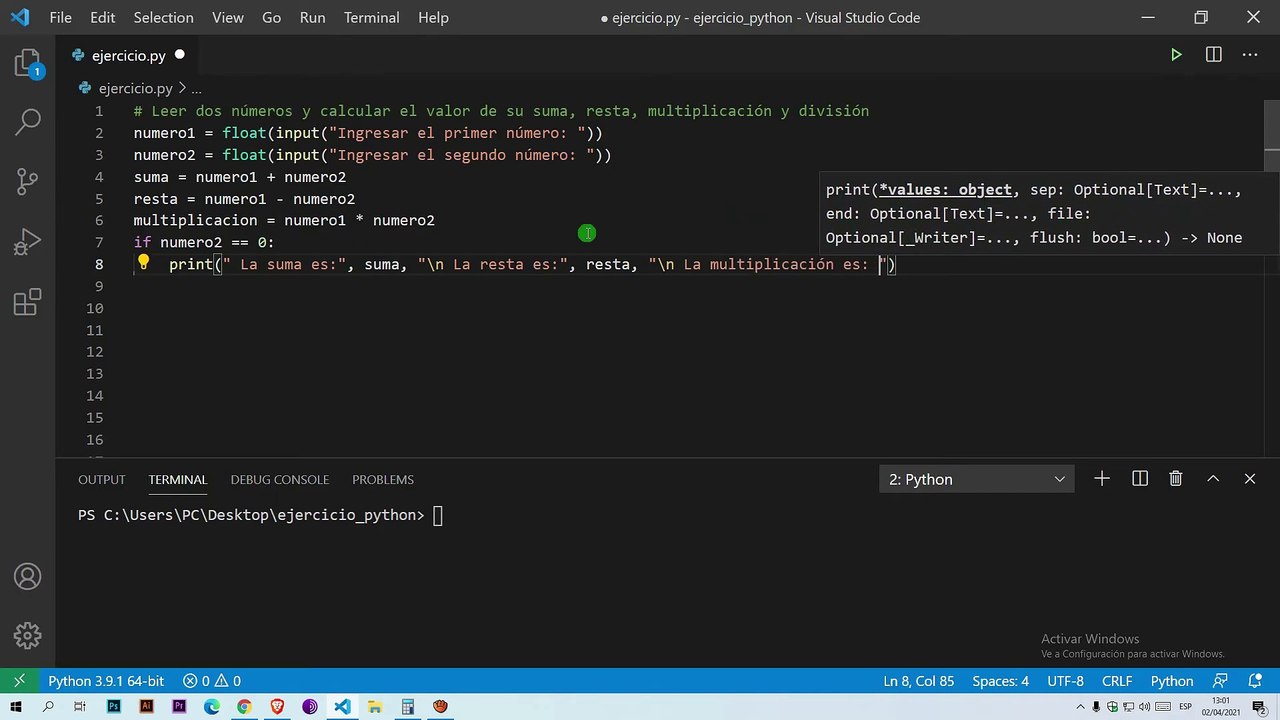Maximize the panel size with the chevron
Screen dimensions: 1280x720
[x=1213, y=479]
